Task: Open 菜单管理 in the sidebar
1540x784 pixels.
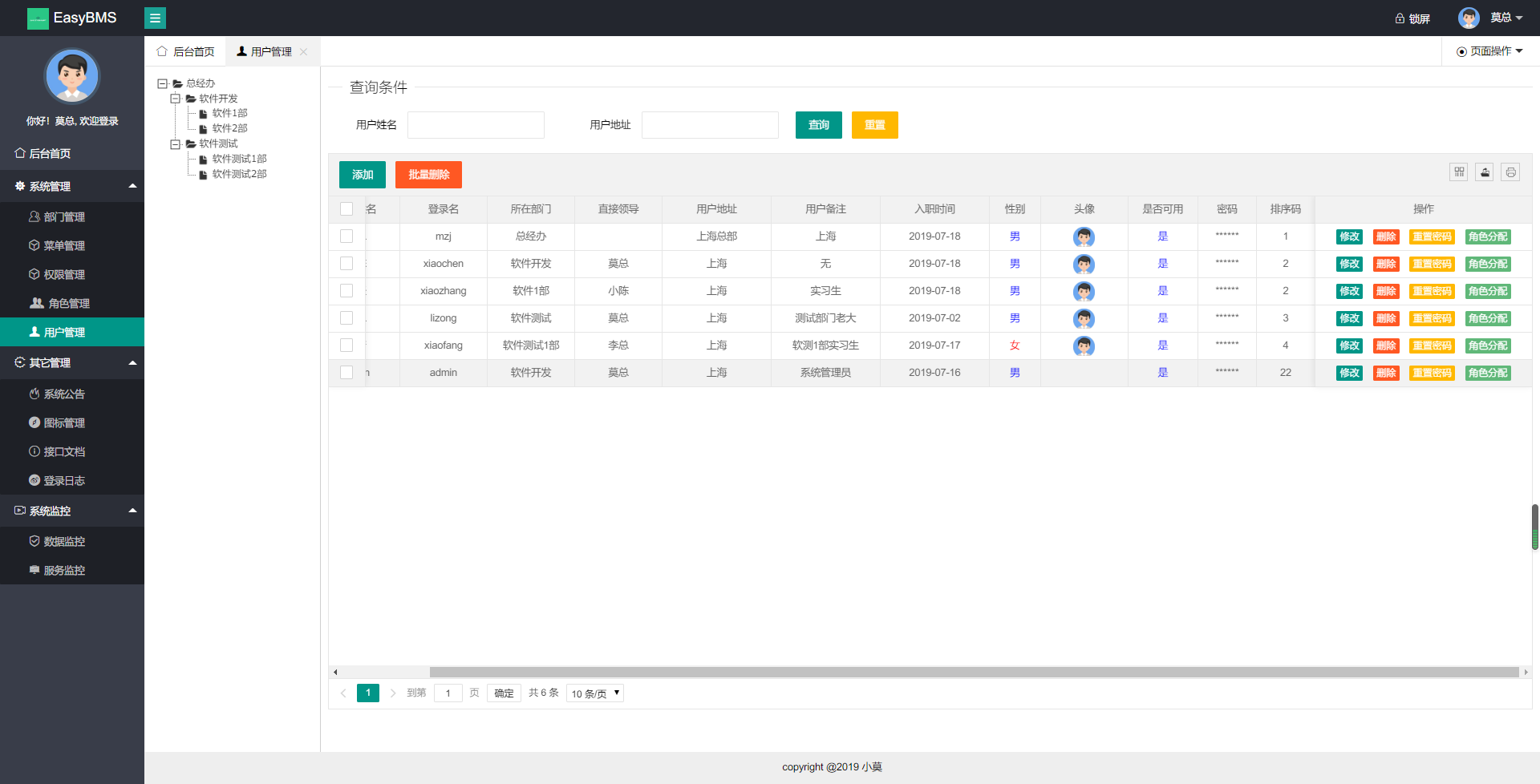Action: [x=72, y=245]
